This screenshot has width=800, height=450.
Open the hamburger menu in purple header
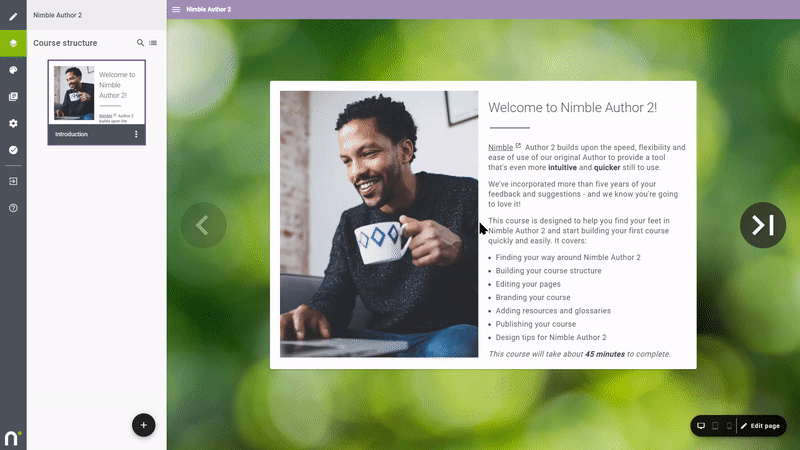point(176,9)
